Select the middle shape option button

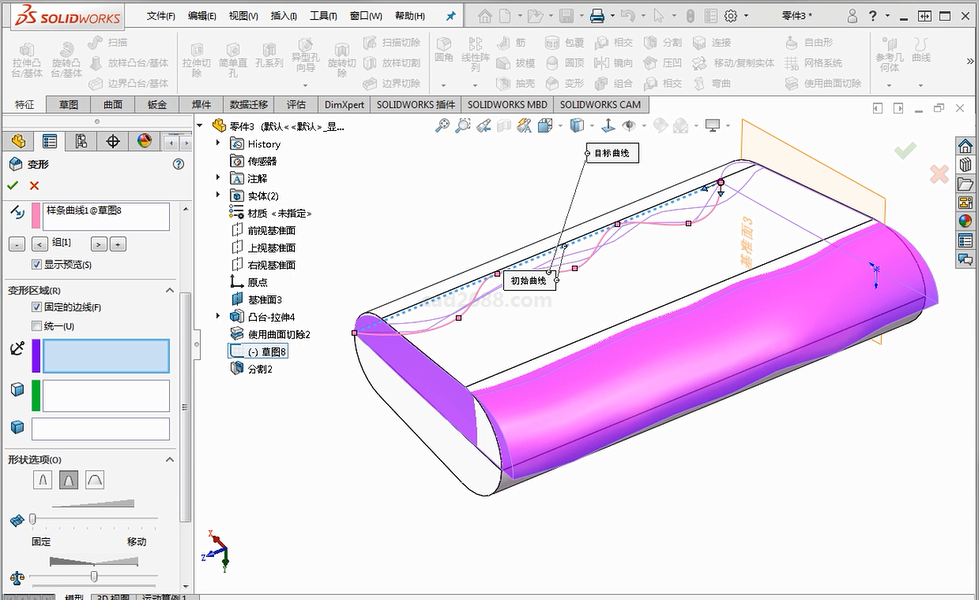pos(69,480)
